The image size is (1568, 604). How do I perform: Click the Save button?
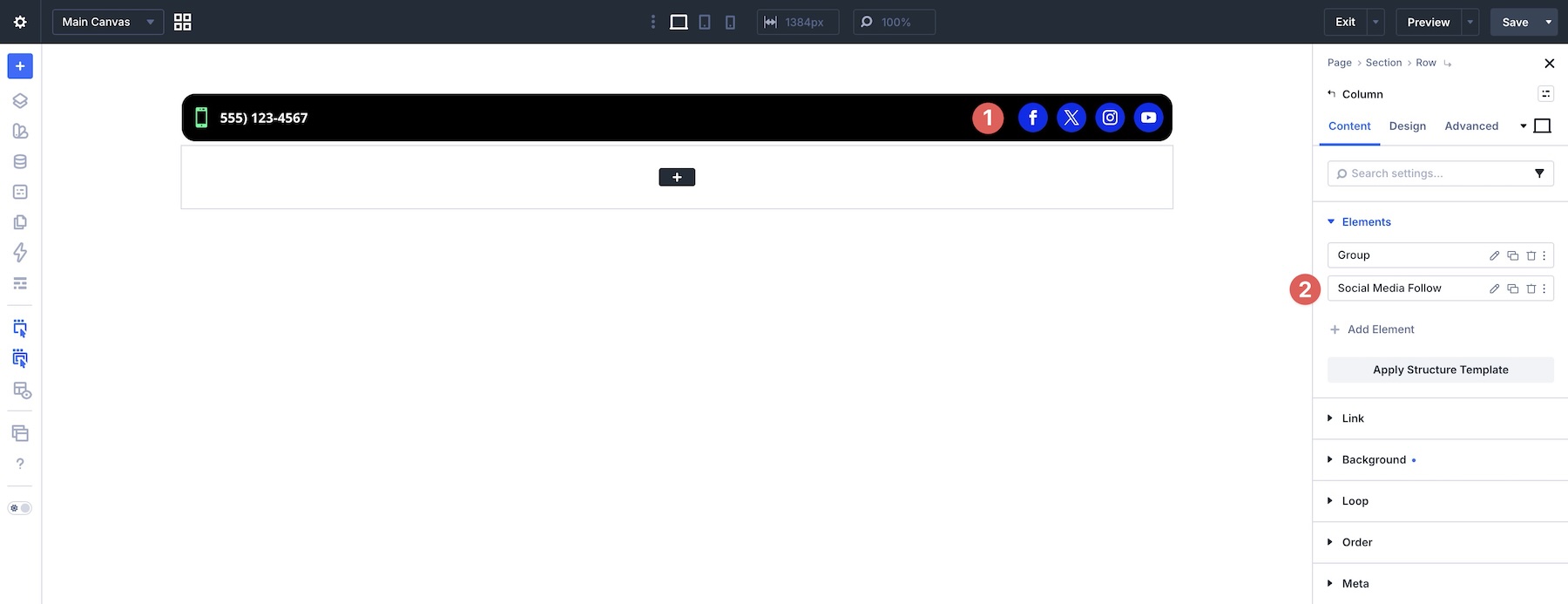(x=1515, y=22)
